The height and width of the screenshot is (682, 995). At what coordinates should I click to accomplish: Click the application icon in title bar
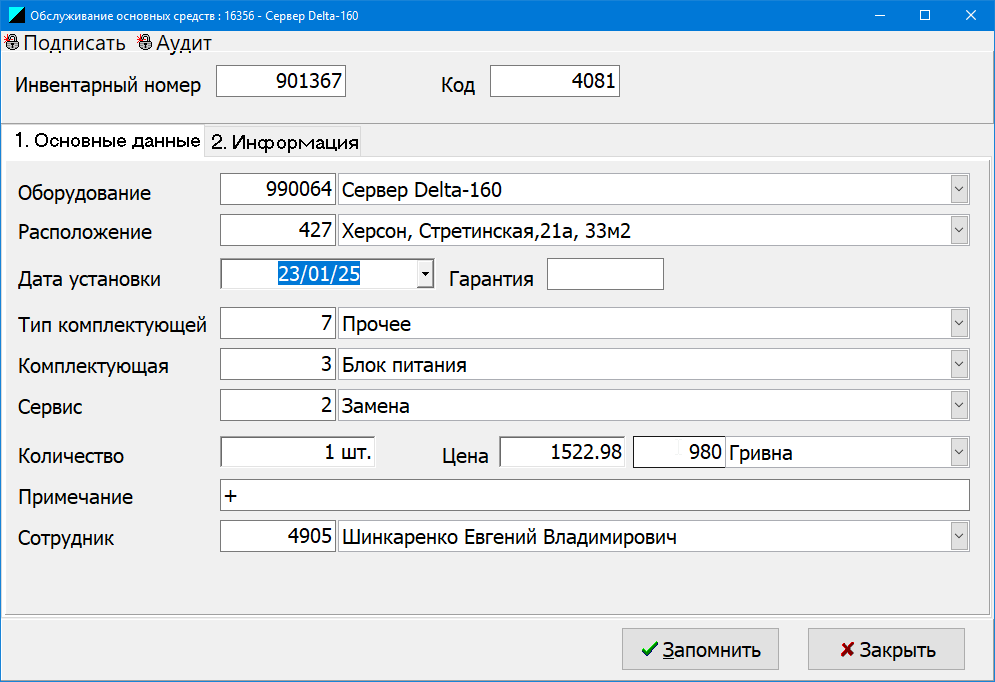16,15
